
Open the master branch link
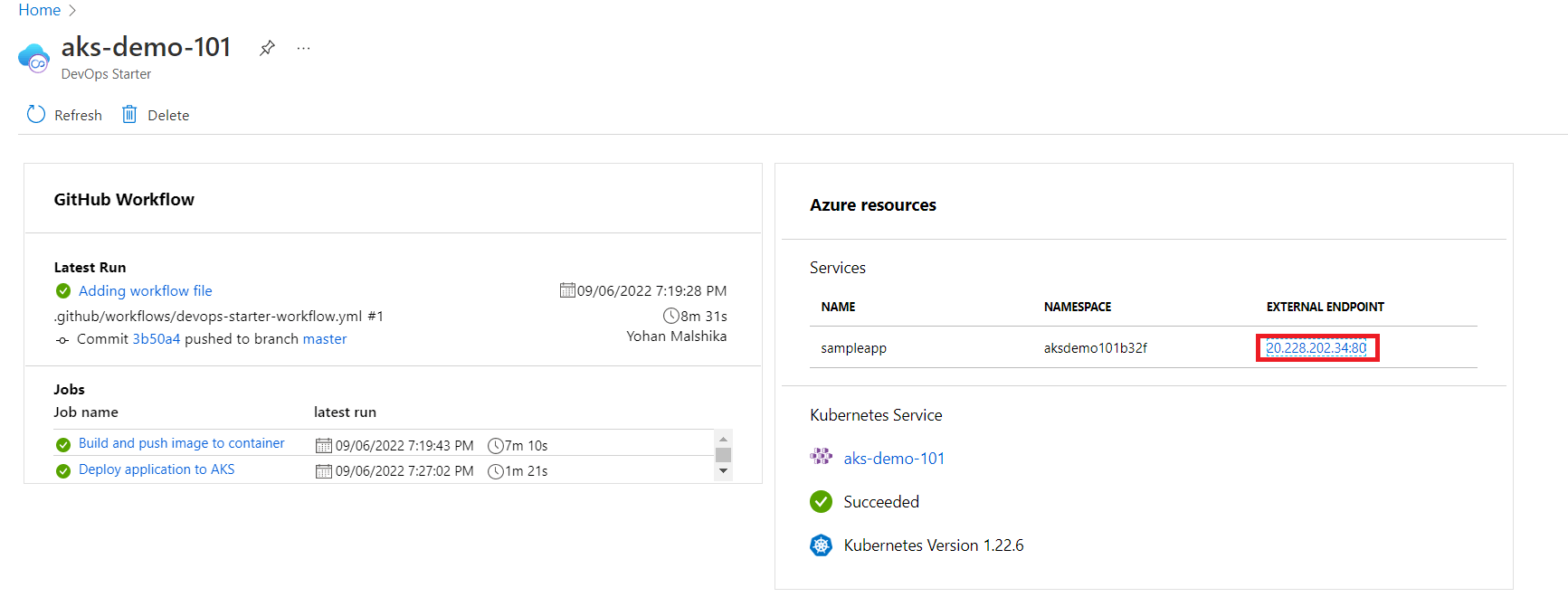(x=324, y=339)
